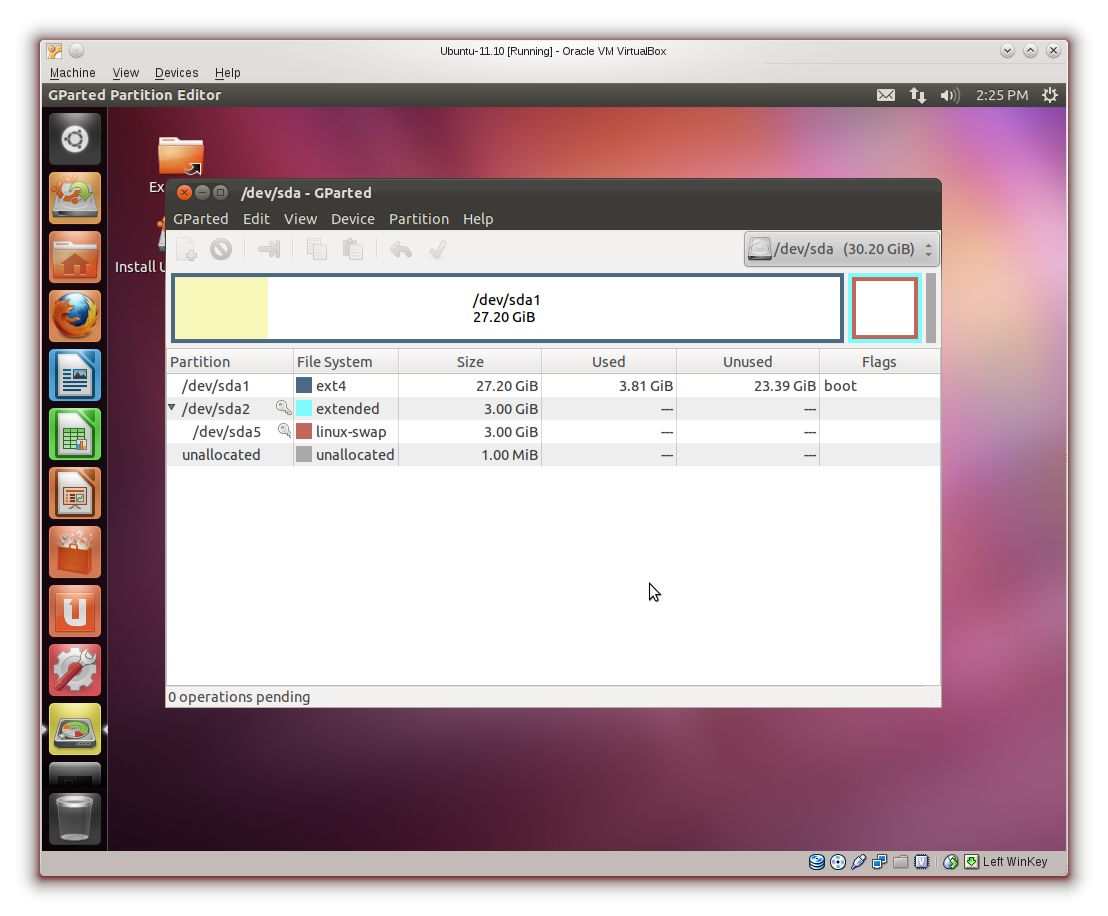Click the key icon beside /dev/sda5
The height and width of the screenshot is (916, 1108).
coord(285,430)
